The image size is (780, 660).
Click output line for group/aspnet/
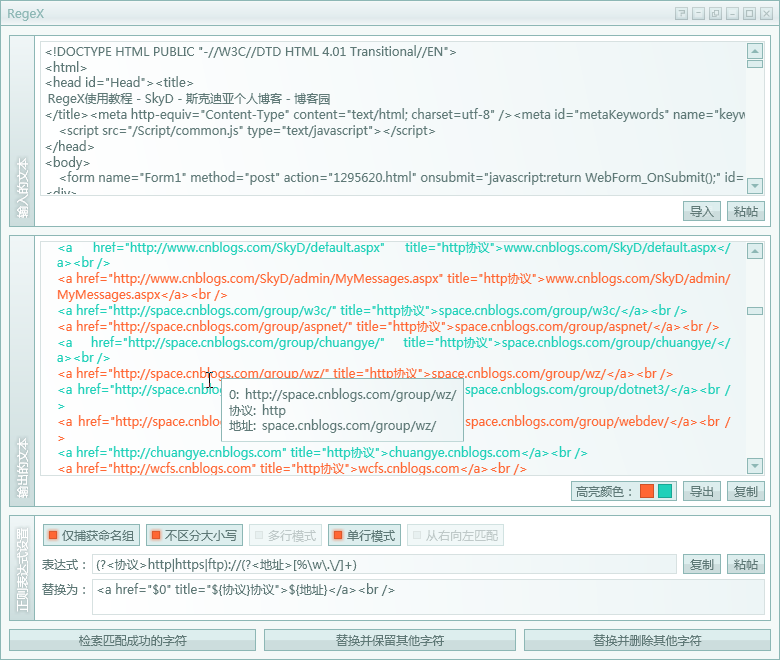pos(389,326)
